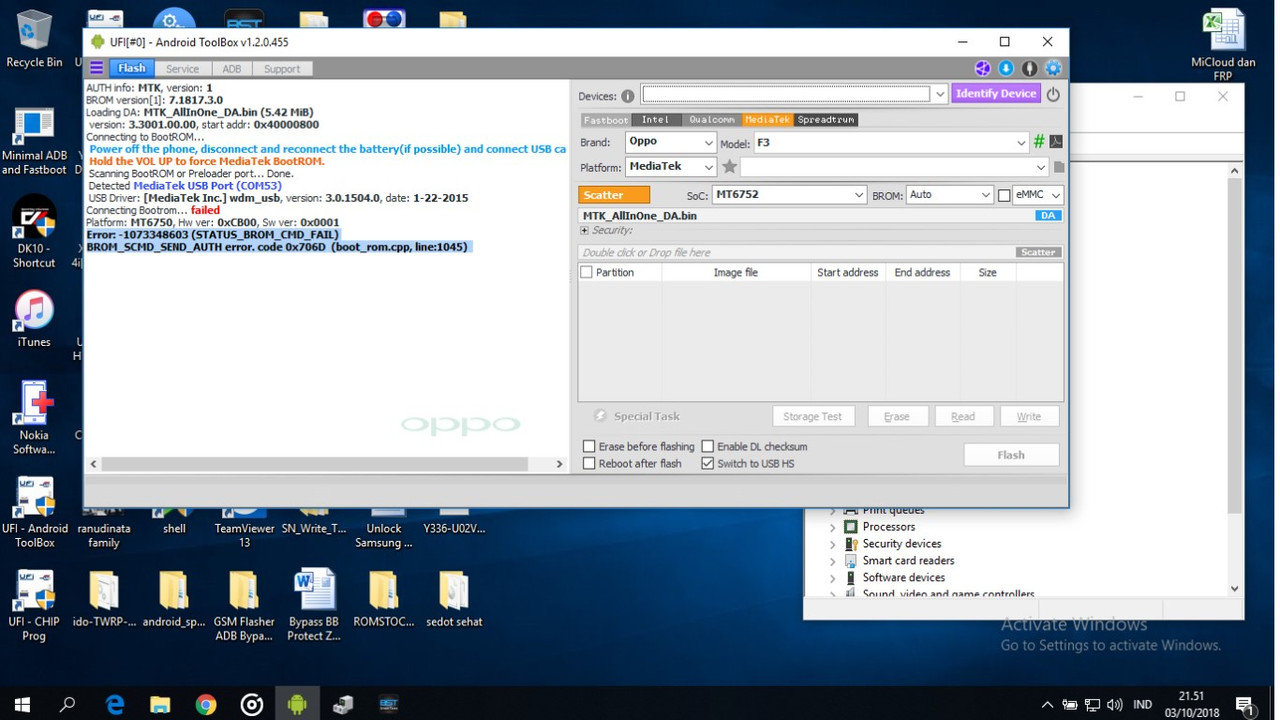Click the USB connection icon in the toolbar
Viewport: 1280px width, 720px height.
[x=1031, y=68]
